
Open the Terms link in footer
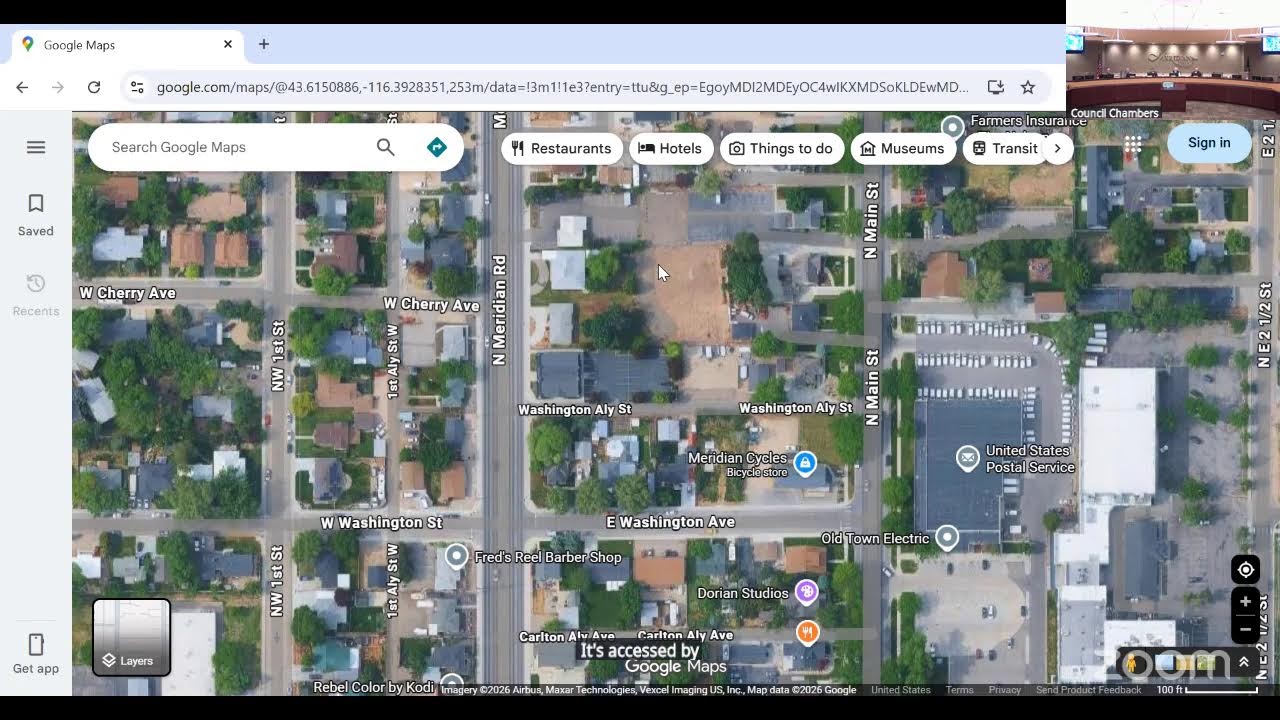tap(959, 690)
